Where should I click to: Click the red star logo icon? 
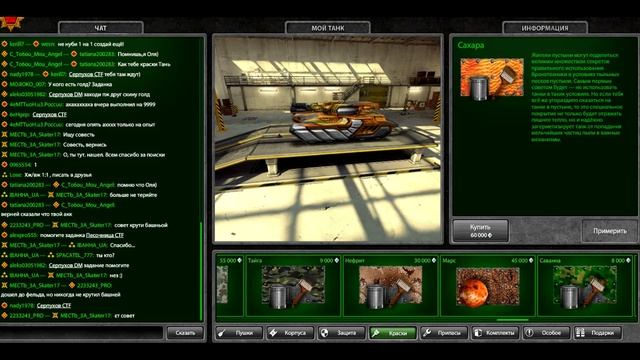tap(11, 24)
